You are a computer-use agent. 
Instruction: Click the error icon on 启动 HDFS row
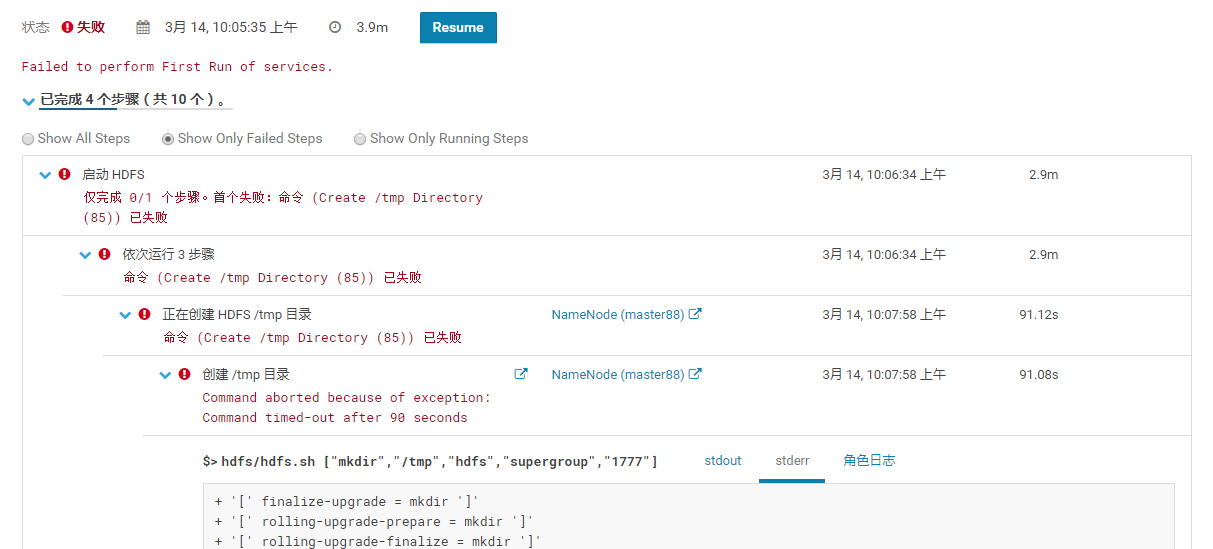pos(65,174)
